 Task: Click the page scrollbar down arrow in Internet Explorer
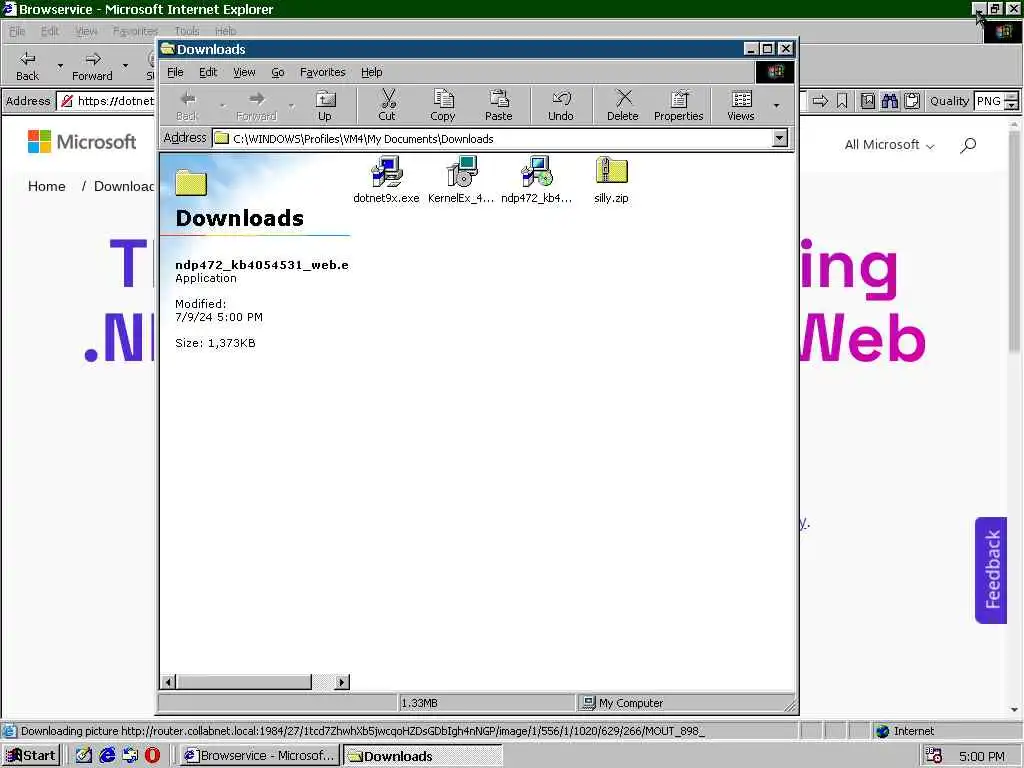(1014, 709)
